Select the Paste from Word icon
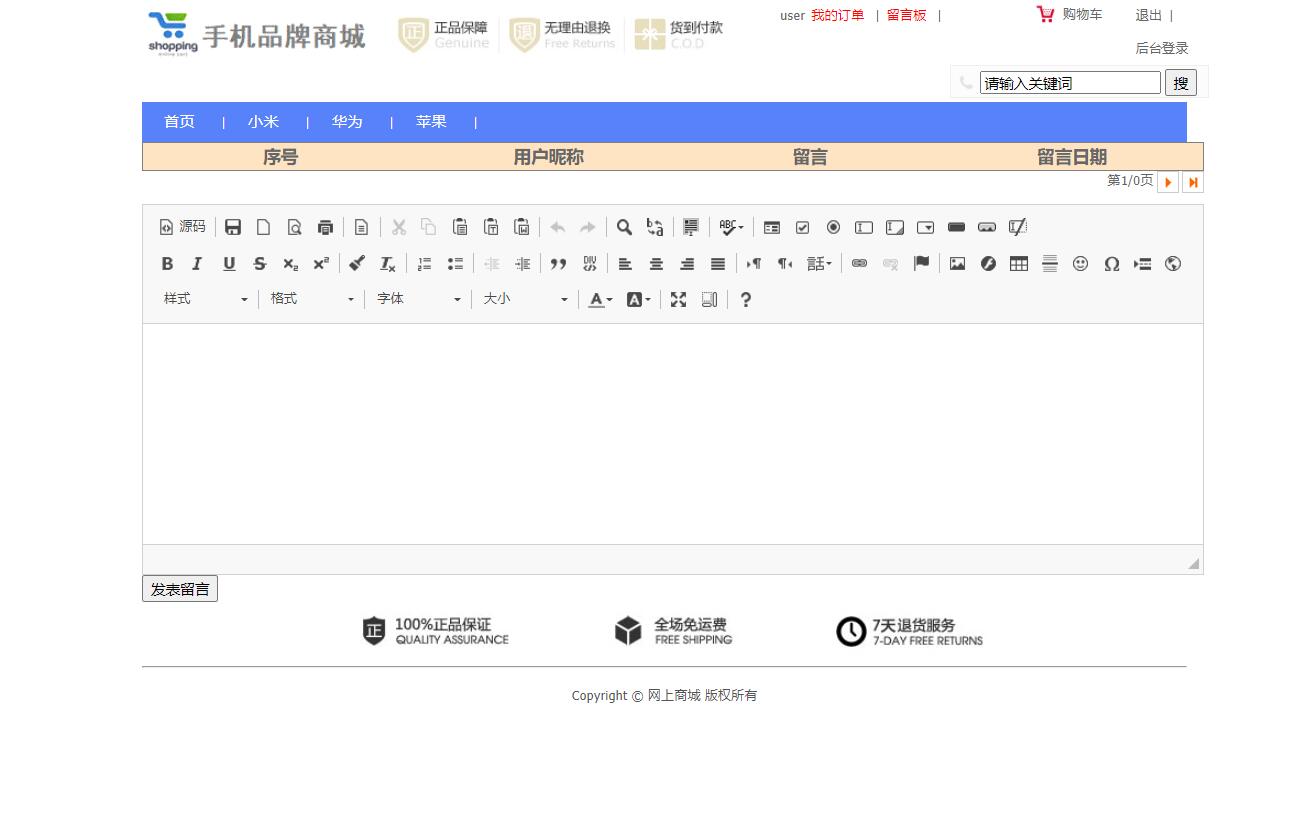 tap(521, 227)
